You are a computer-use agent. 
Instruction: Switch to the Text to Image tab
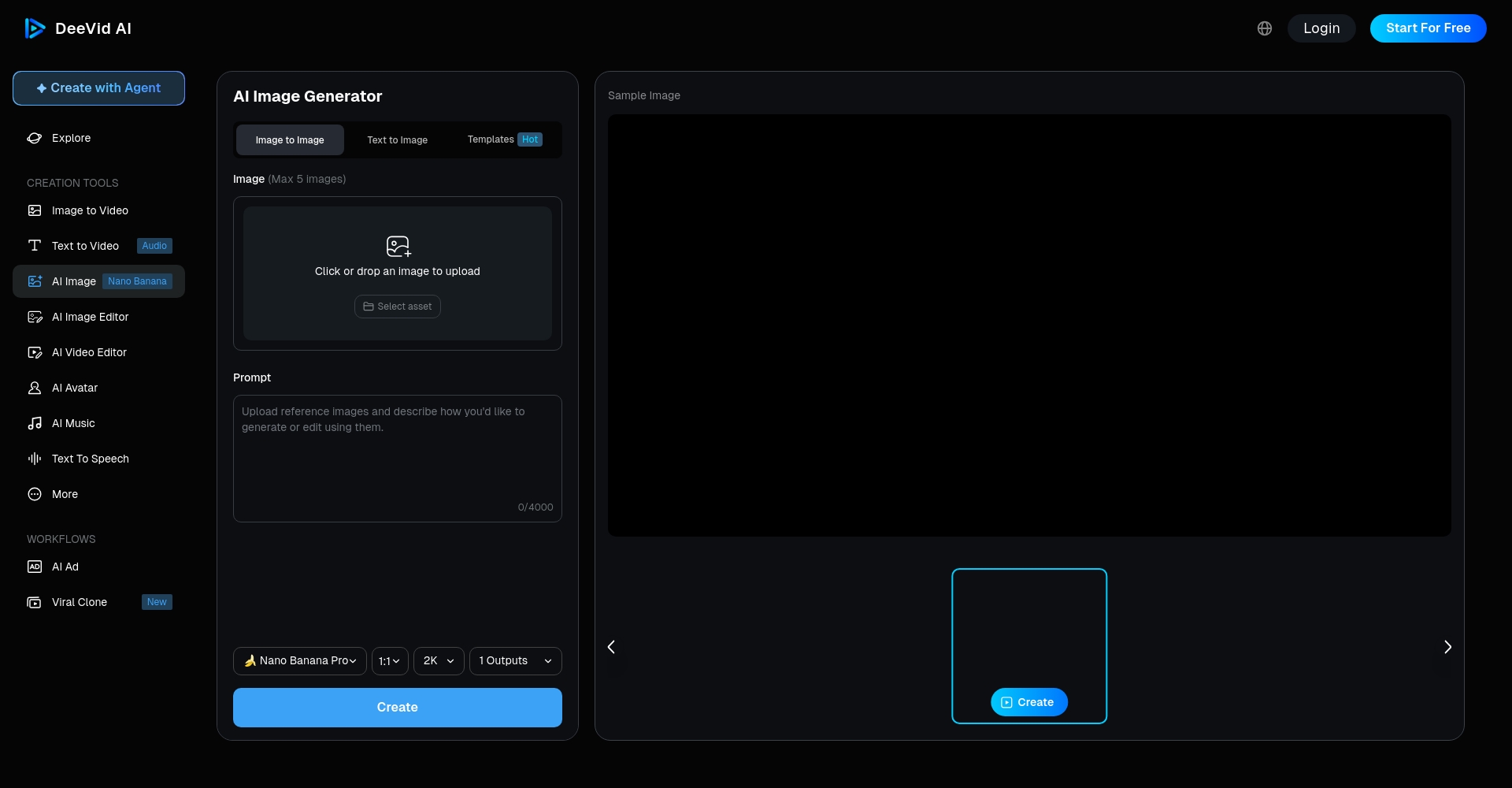(397, 140)
